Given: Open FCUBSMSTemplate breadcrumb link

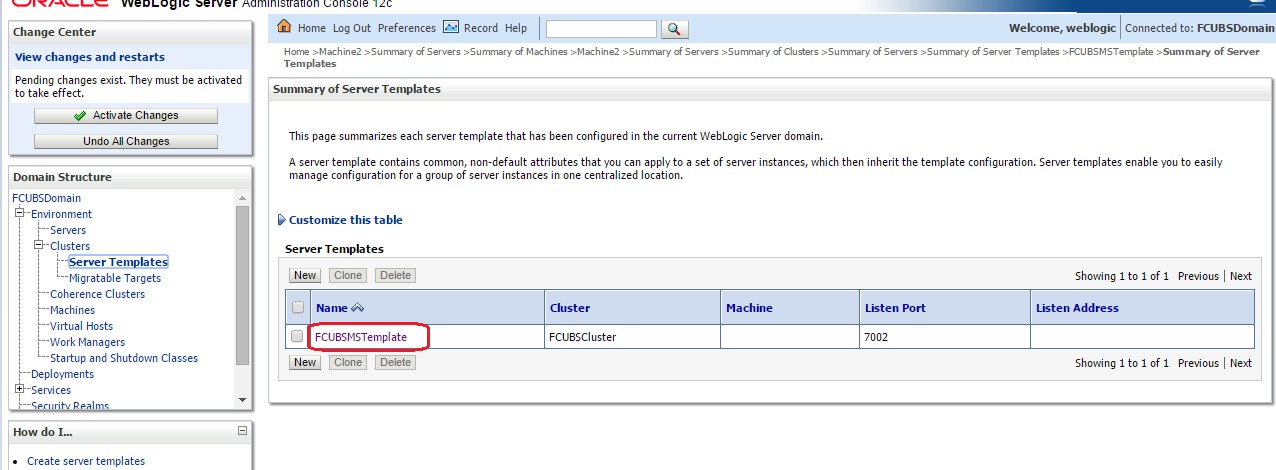Looking at the screenshot, I should coord(1112,51).
